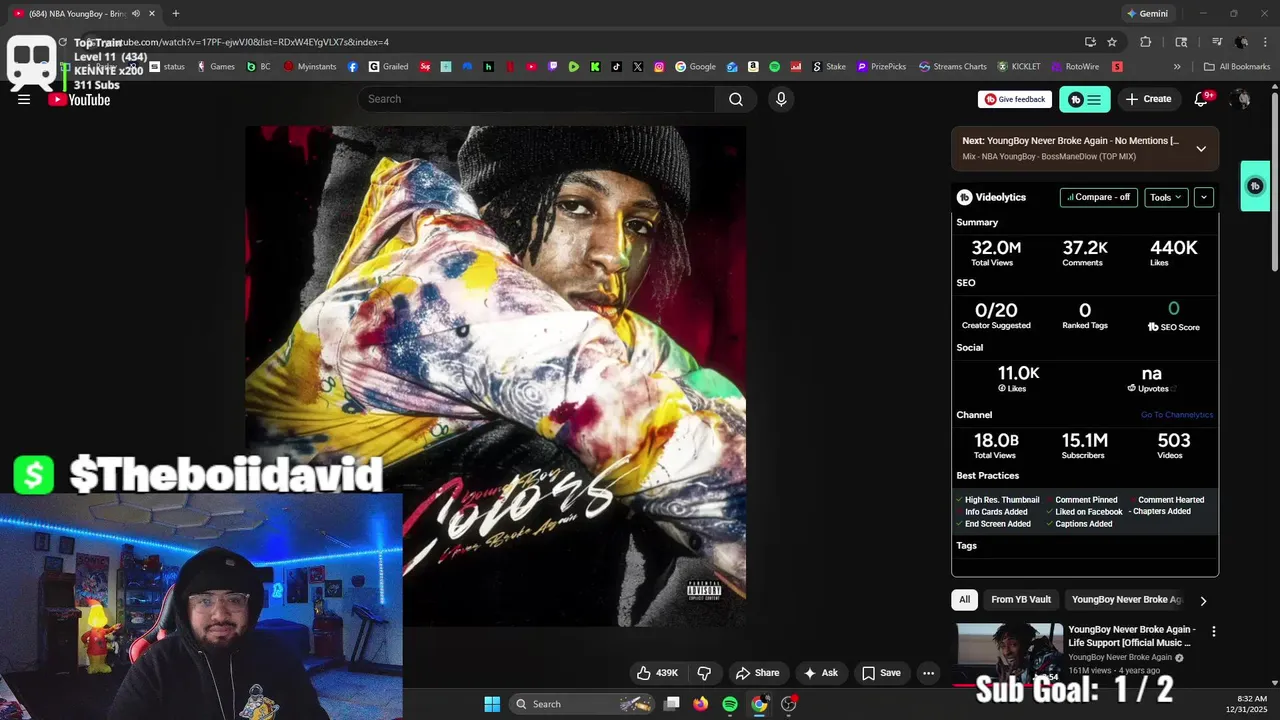
Task: Mute the tab via speaker icon
Action: (136, 14)
